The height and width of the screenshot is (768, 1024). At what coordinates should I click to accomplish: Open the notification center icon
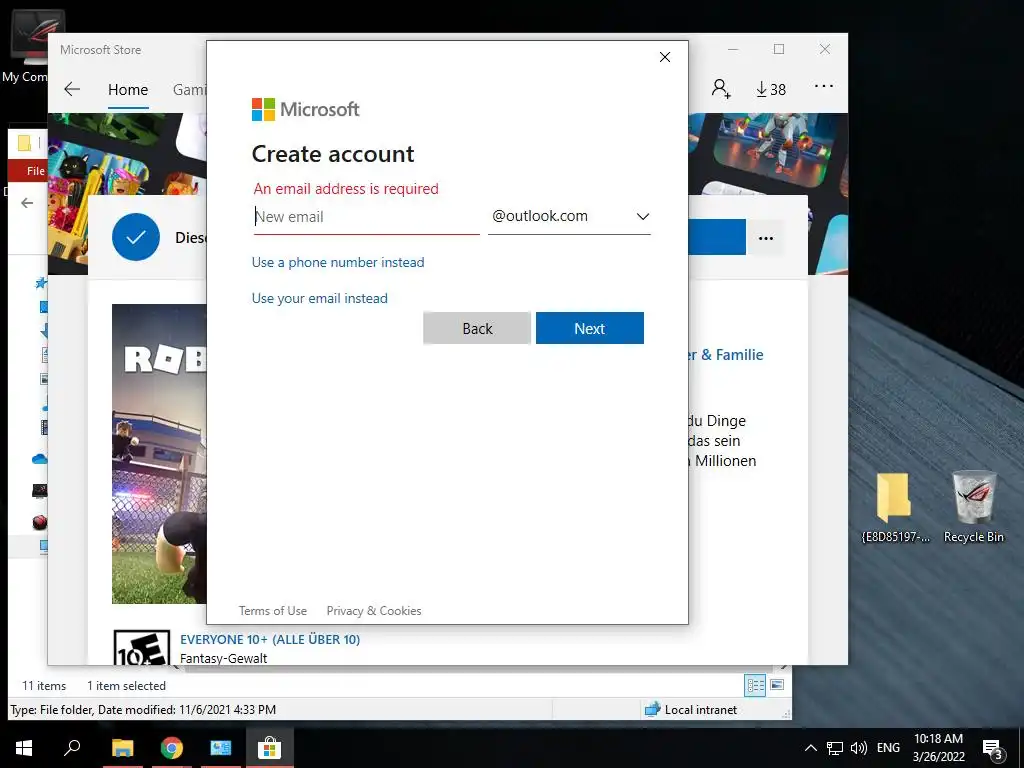(993, 749)
